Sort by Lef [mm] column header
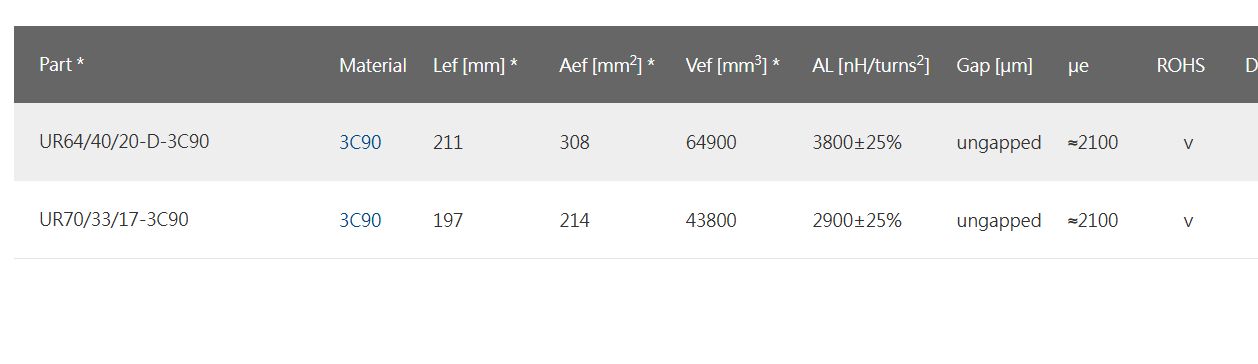This screenshot has width=1258, height=364. click(475, 65)
